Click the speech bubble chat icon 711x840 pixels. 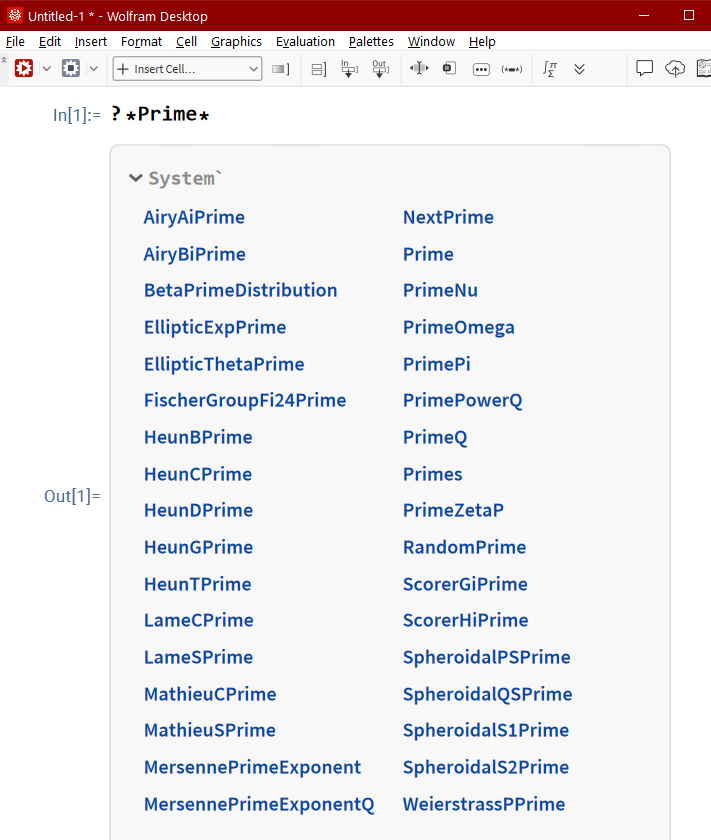645,69
